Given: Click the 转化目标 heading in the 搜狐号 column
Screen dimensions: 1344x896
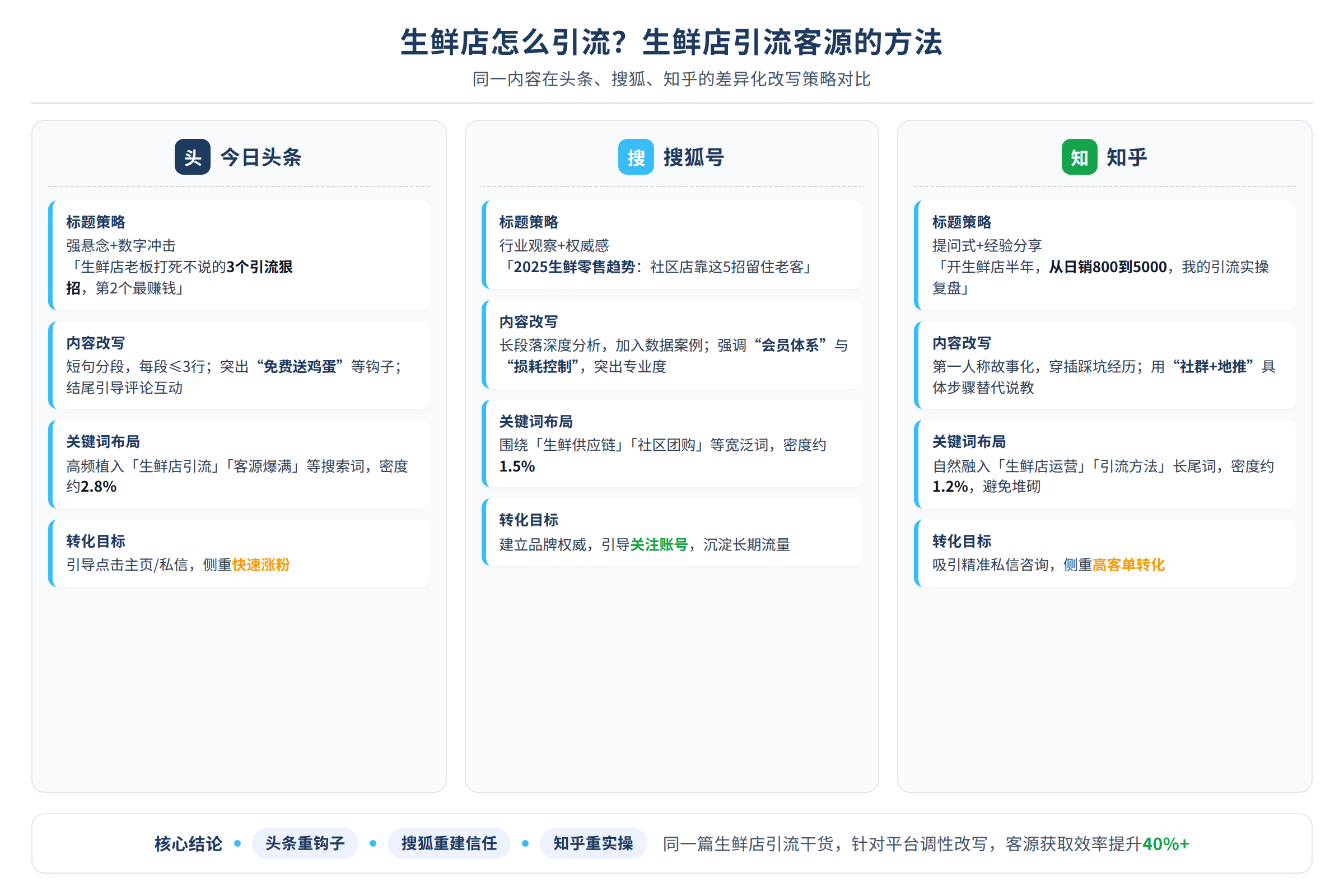Looking at the screenshot, I should pos(529,520).
